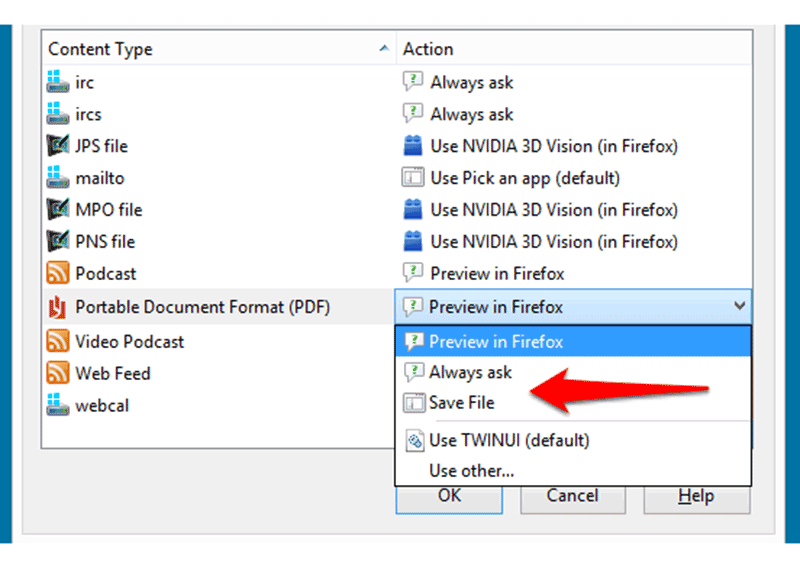Expand the PDF action dropdown arrow

(x=739, y=306)
